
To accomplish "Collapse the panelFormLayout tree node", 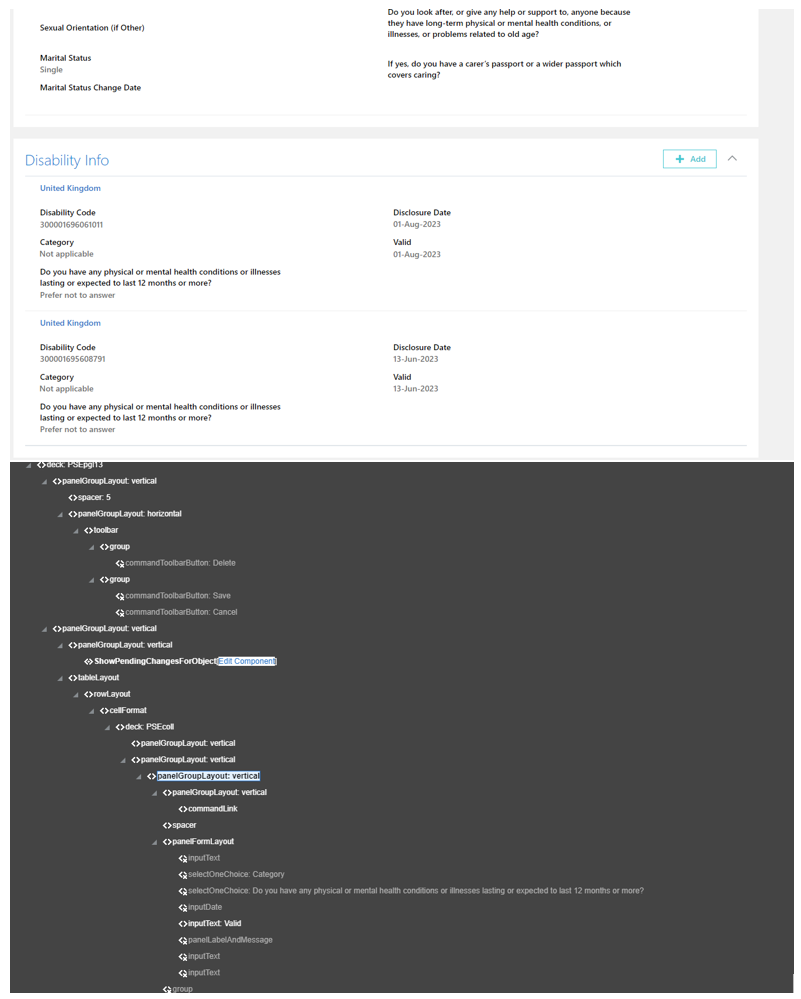I will pyautogui.click(x=155, y=842).
